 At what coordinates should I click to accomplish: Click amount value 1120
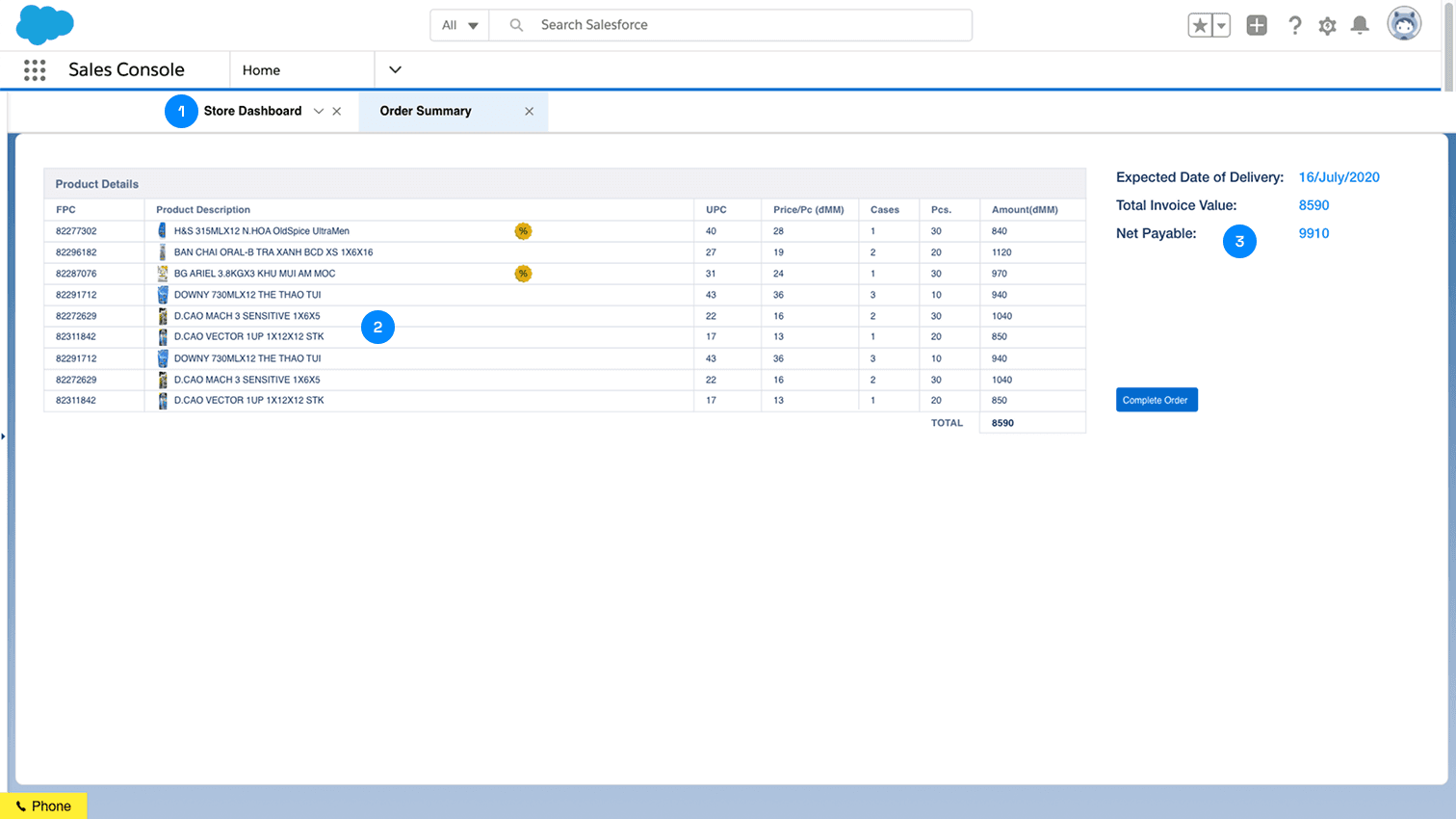[x=1001, y=252]
